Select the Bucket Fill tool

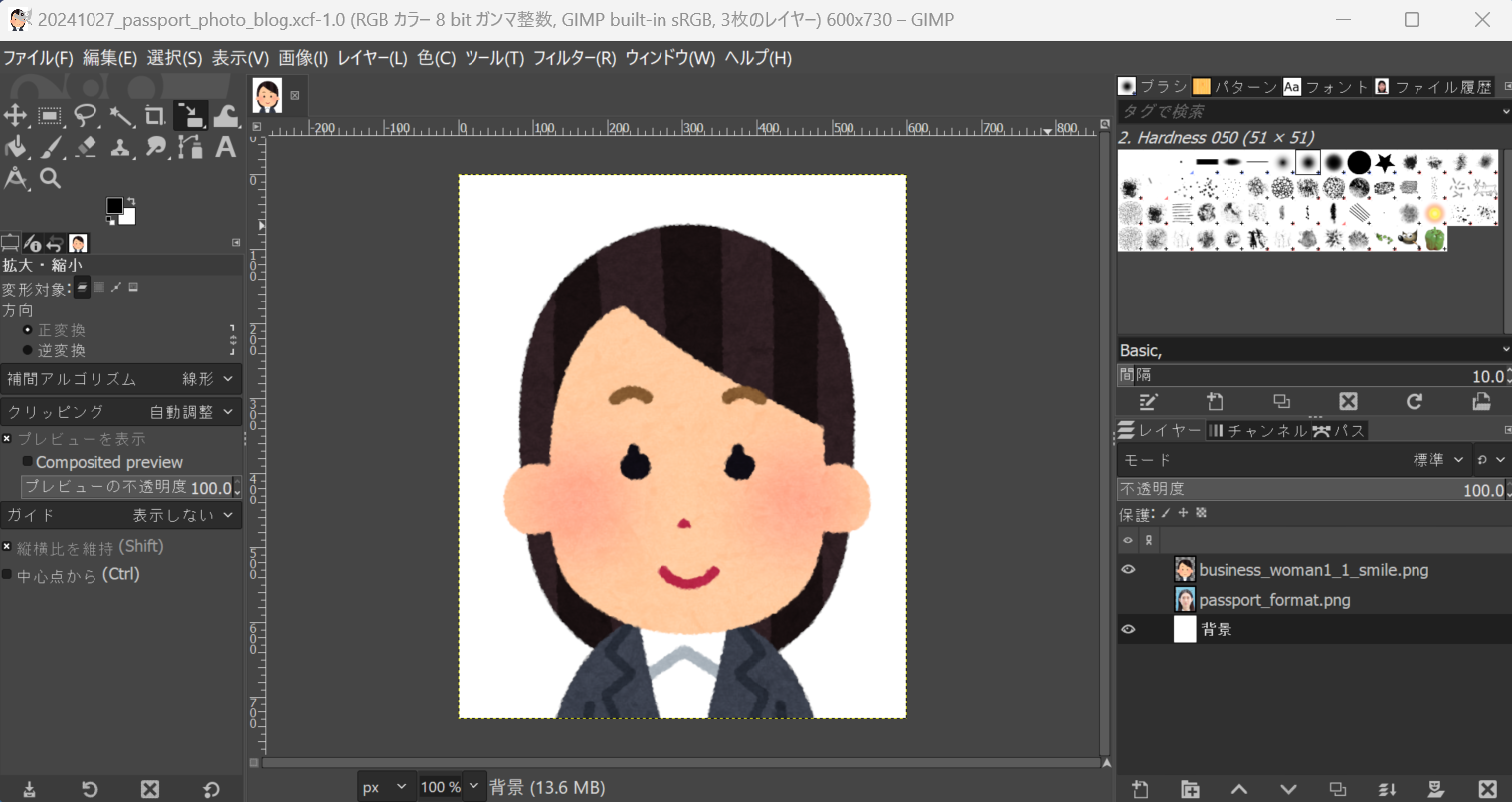point(15,147)
